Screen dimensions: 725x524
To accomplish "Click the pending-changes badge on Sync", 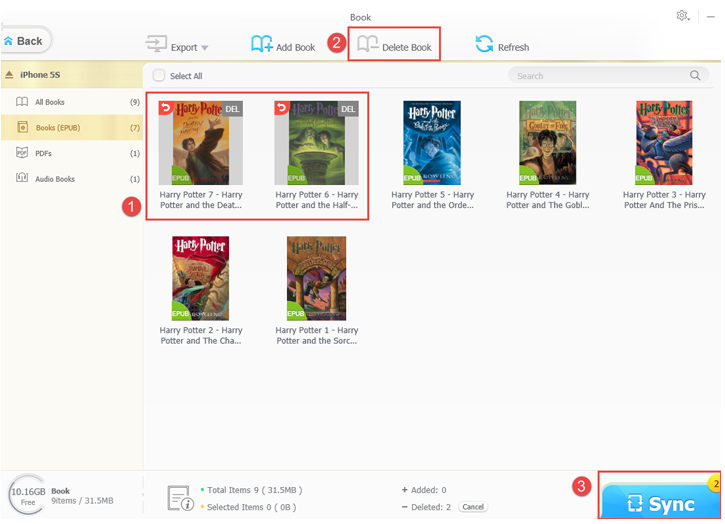I will click(714, 484).
